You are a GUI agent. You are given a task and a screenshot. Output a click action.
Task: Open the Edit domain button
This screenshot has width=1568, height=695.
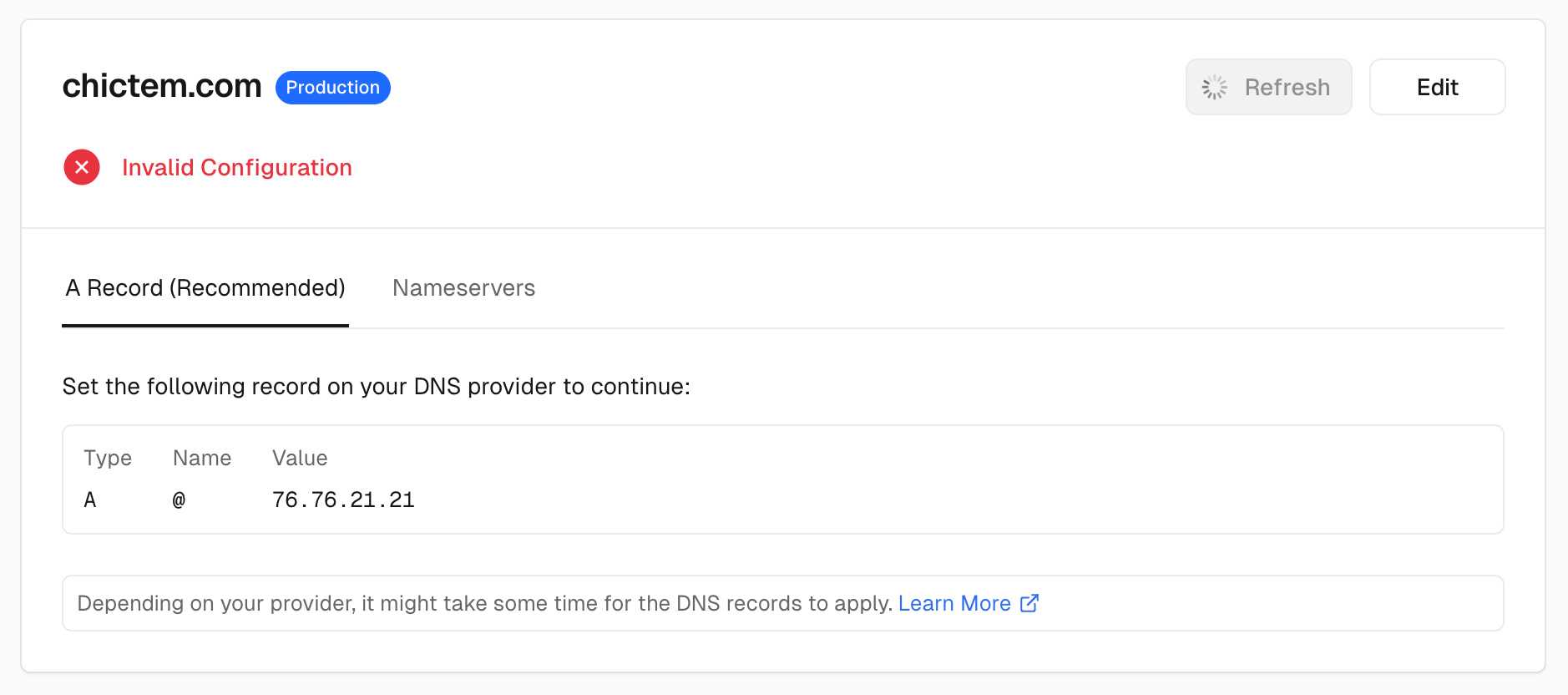click(1436, 87)
